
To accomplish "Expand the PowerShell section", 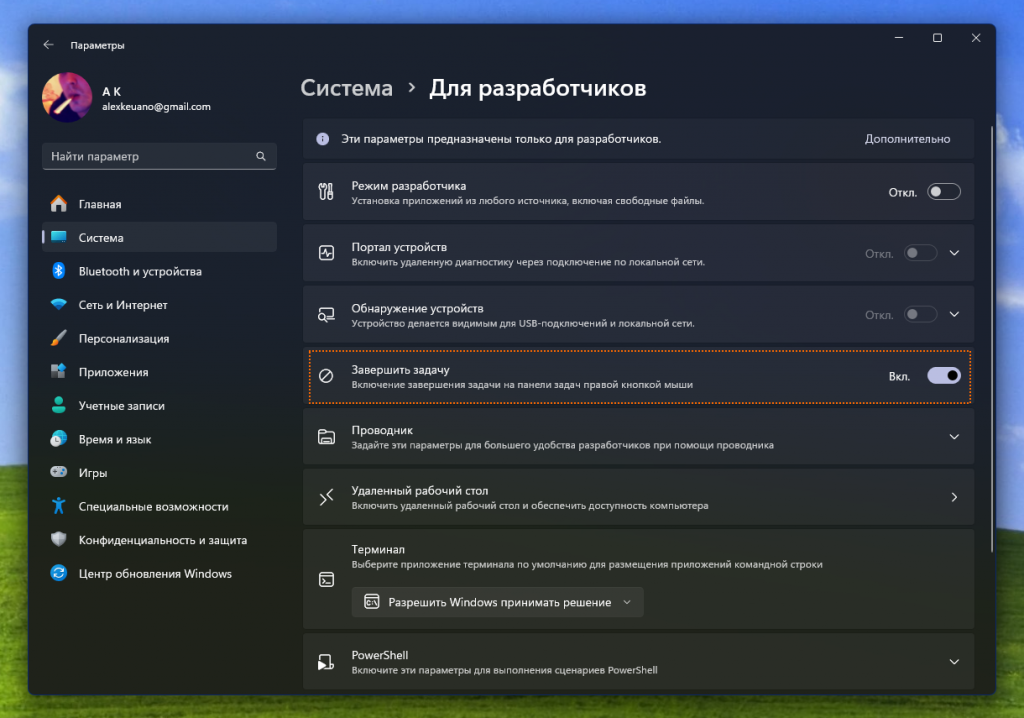I will (954, 662).
